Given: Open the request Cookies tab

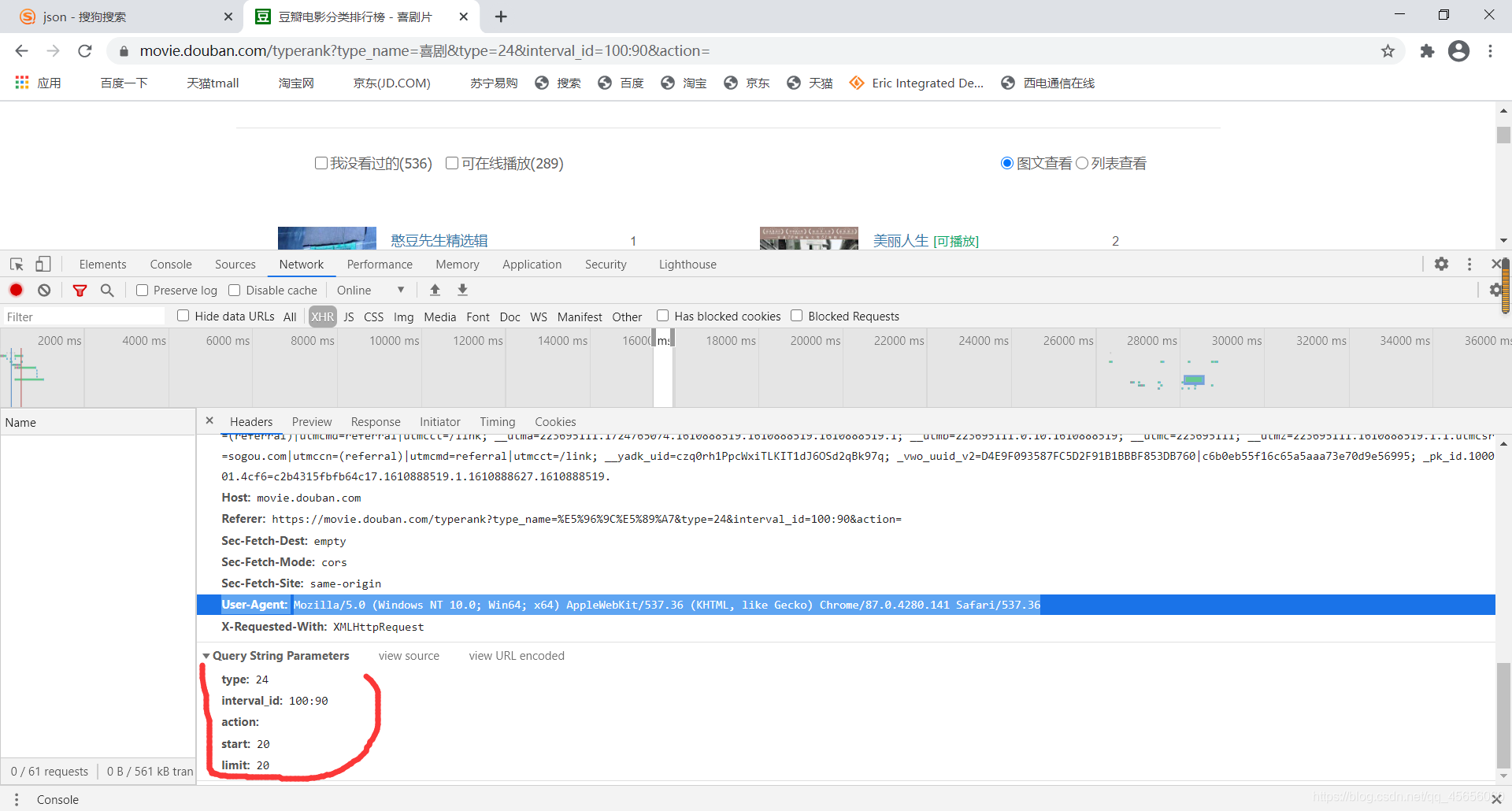Looking at the screenshot, I should click(x=555, y=422).
